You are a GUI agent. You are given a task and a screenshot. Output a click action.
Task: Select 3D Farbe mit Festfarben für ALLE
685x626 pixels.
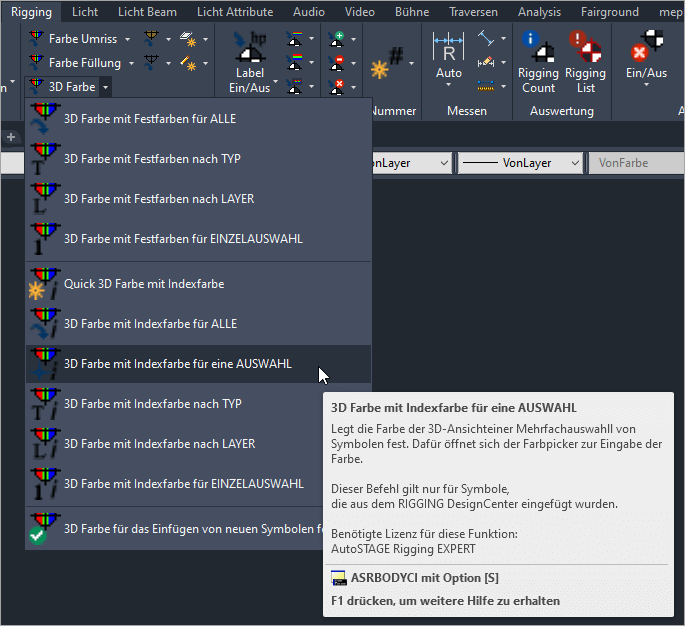tap(198, 119)
